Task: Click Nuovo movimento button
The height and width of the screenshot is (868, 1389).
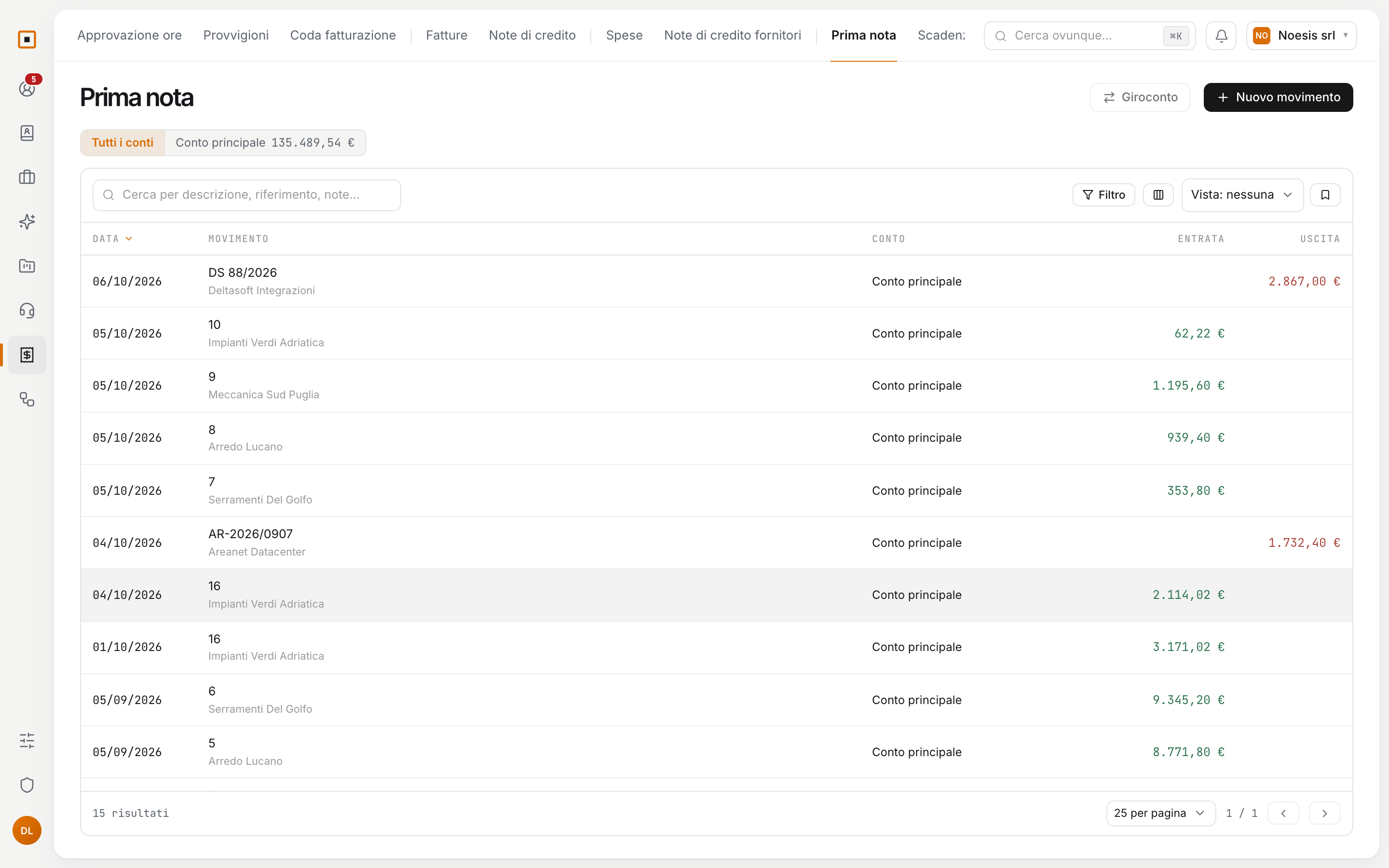Action: pos(1278,97)
